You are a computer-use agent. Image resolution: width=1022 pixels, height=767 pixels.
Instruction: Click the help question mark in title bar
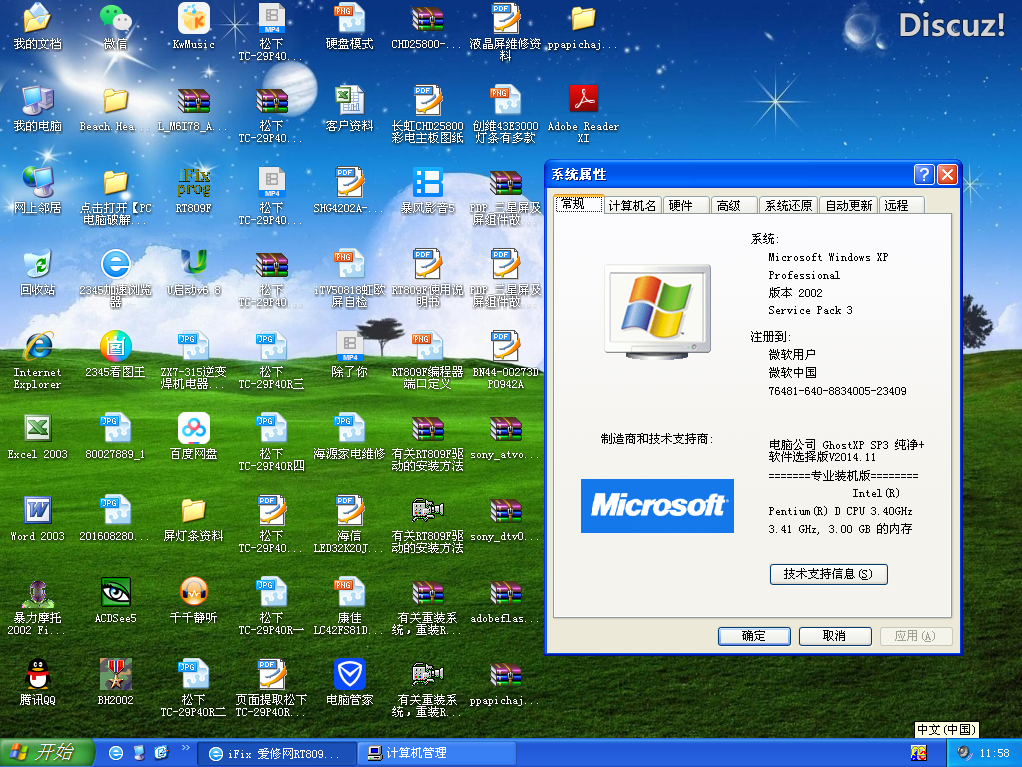point(924,175)
